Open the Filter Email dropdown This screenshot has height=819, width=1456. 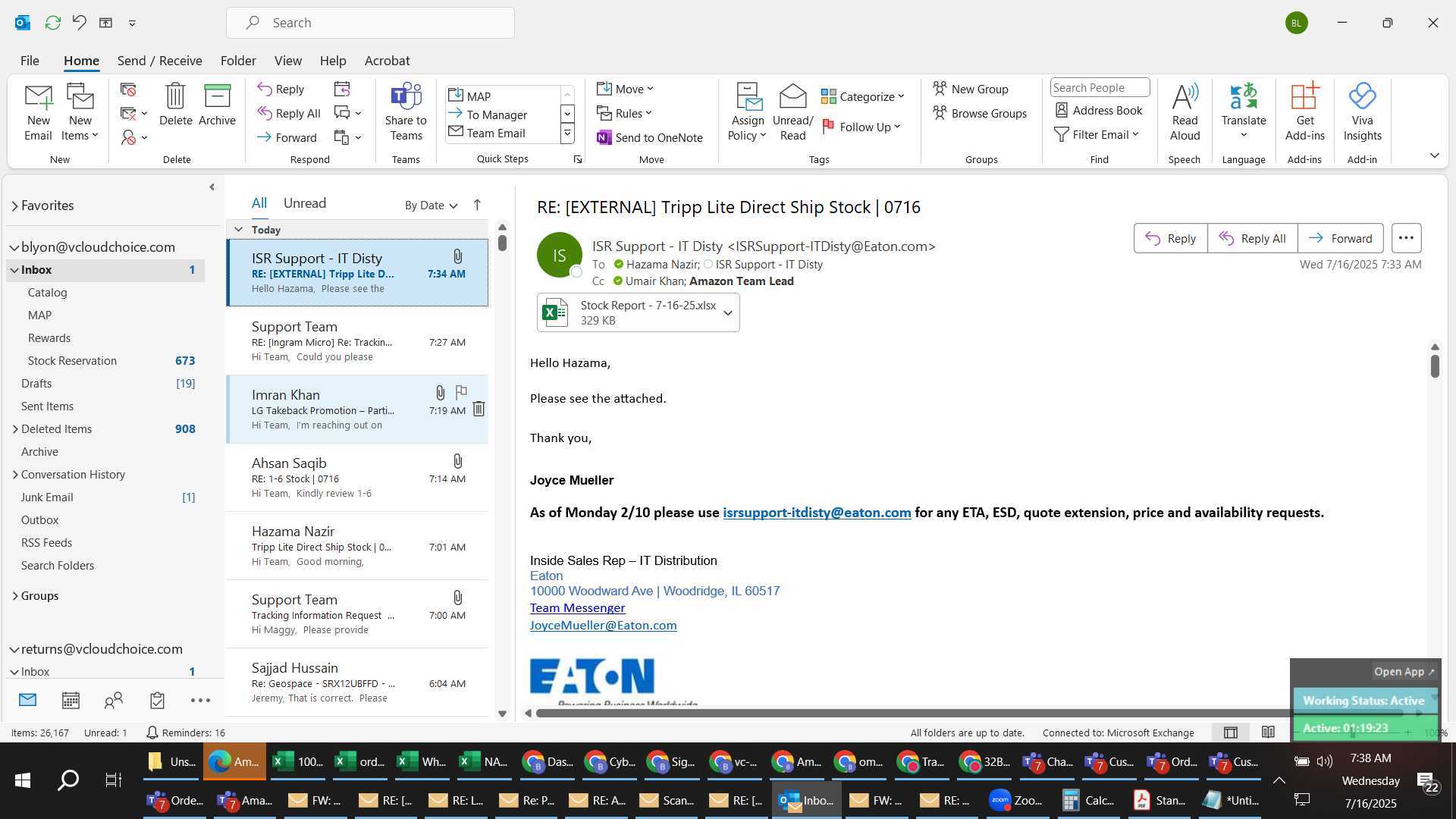pyautogui.click(x=1097, y=134)
